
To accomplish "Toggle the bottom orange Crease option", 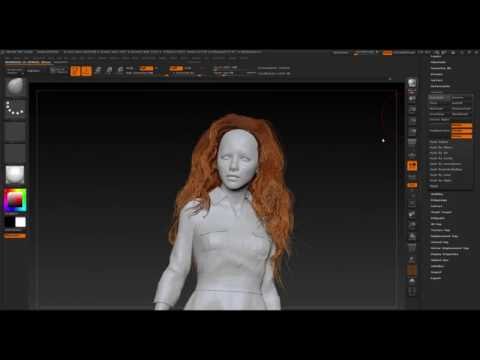I will (461, 136).
